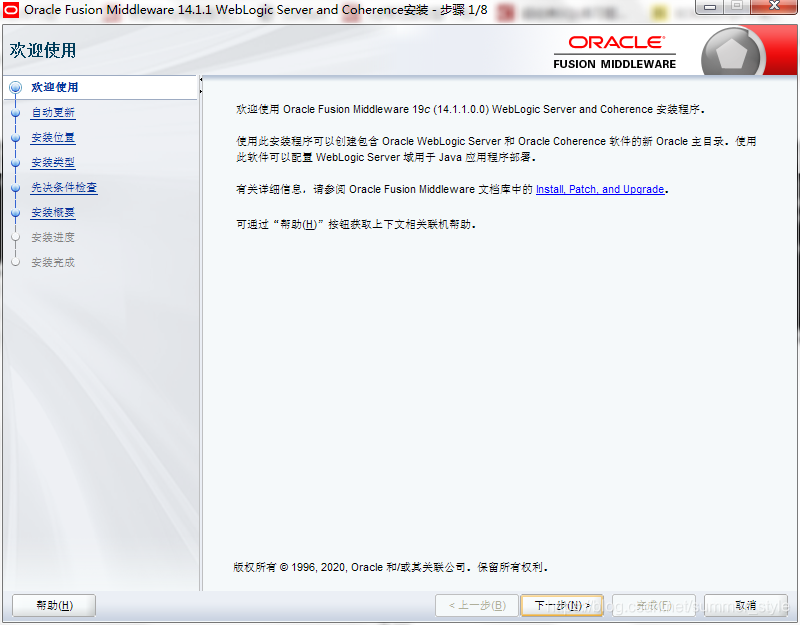Click the 安装类型 step bullet icon

point(16,163)
